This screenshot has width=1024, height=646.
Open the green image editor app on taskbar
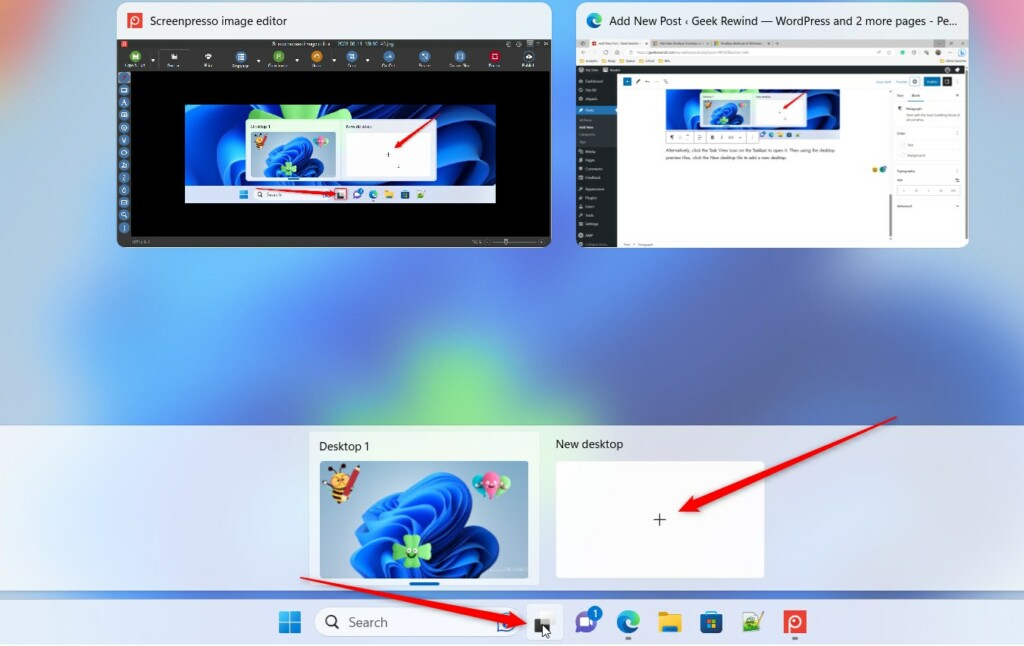[752, 622]
